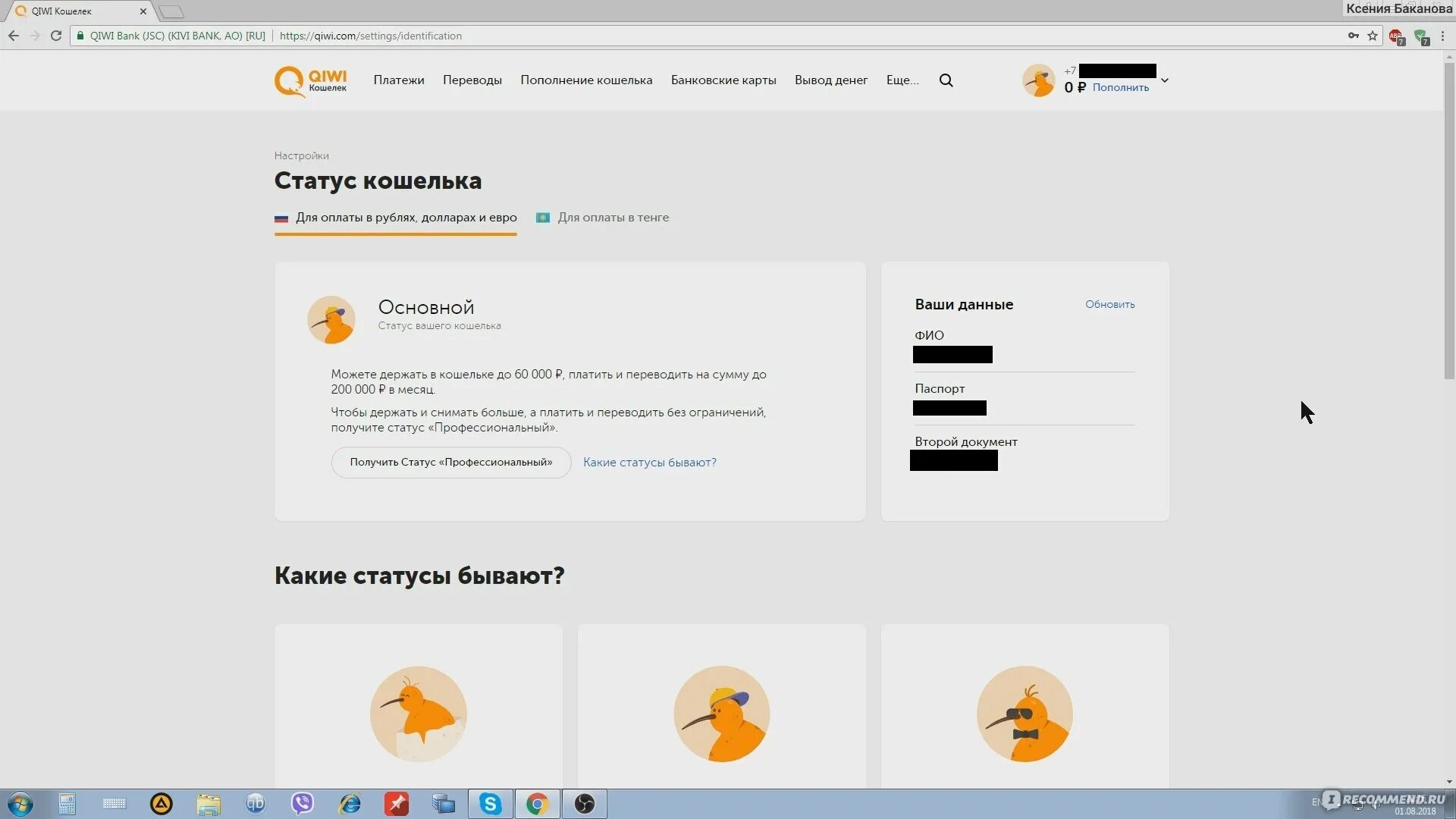Click the saved-password key icon

[1353, 36]
